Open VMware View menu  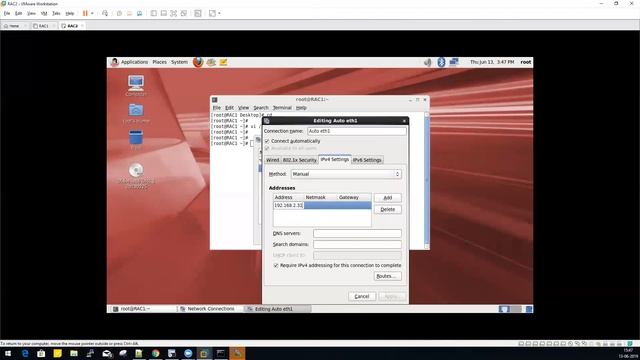[x=31, y=13]
